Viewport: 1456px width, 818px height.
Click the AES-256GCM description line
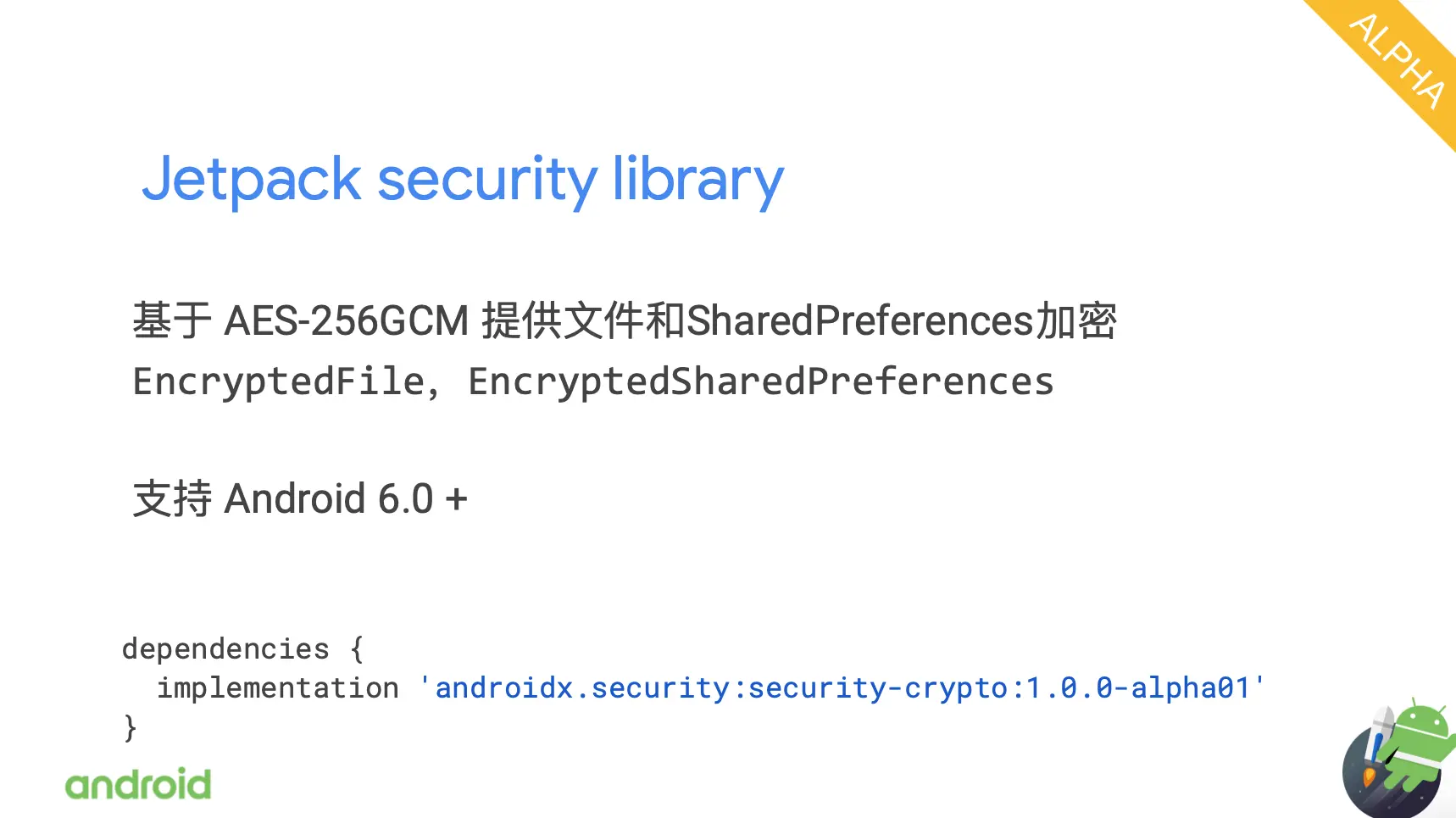[625, 321]
